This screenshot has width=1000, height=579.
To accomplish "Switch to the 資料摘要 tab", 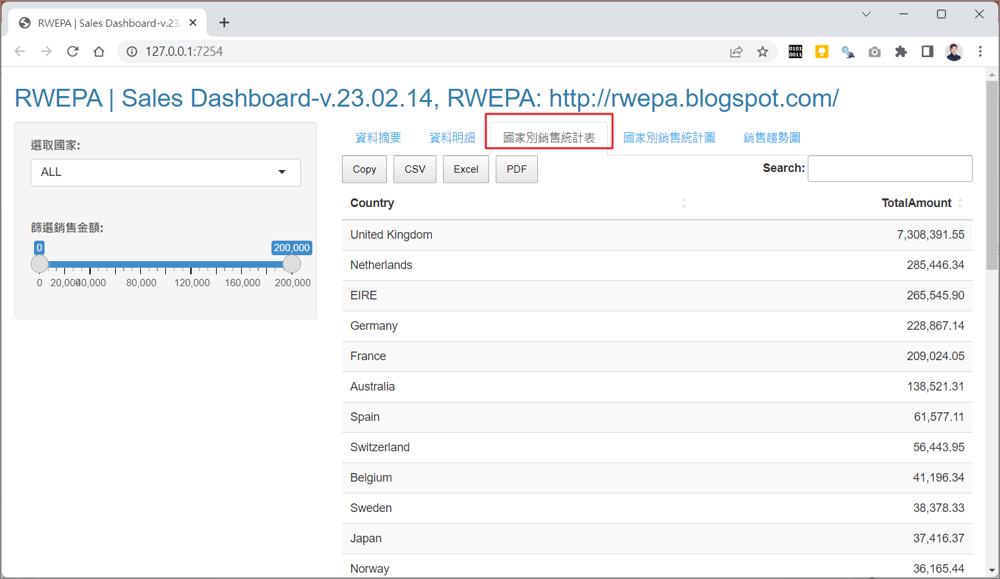I will 378,138.
